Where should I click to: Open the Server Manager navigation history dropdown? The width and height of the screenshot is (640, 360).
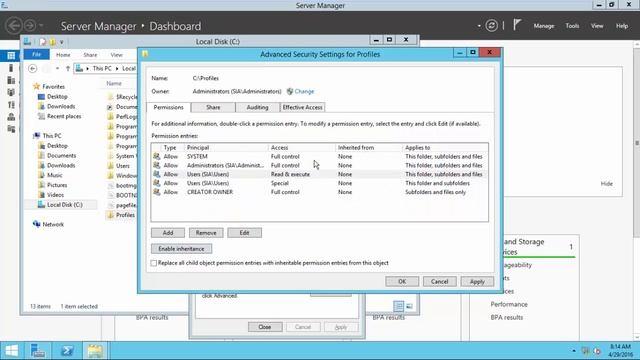(x=41, y=26)
